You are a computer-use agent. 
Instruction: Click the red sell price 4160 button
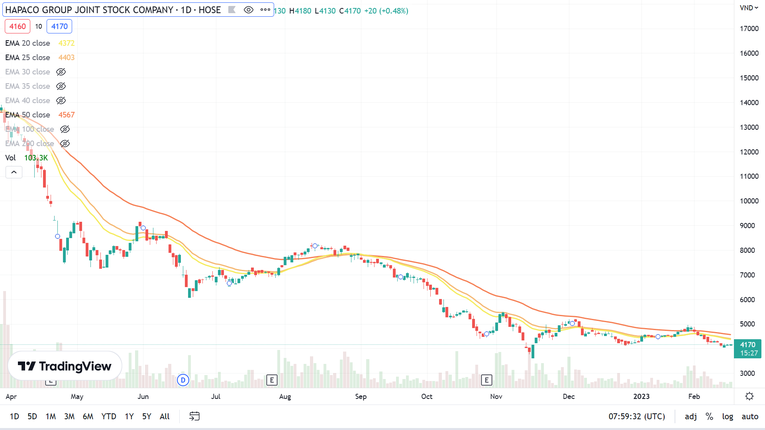[17, 27]
